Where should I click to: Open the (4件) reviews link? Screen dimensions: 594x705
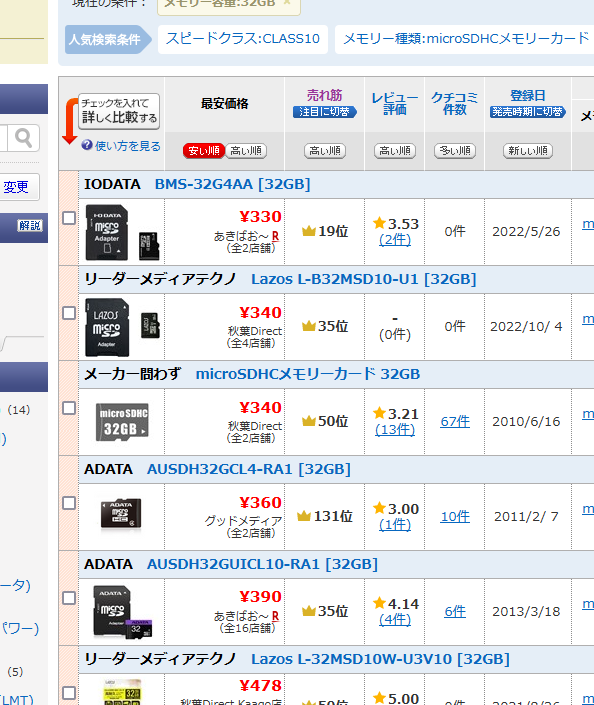395,619
